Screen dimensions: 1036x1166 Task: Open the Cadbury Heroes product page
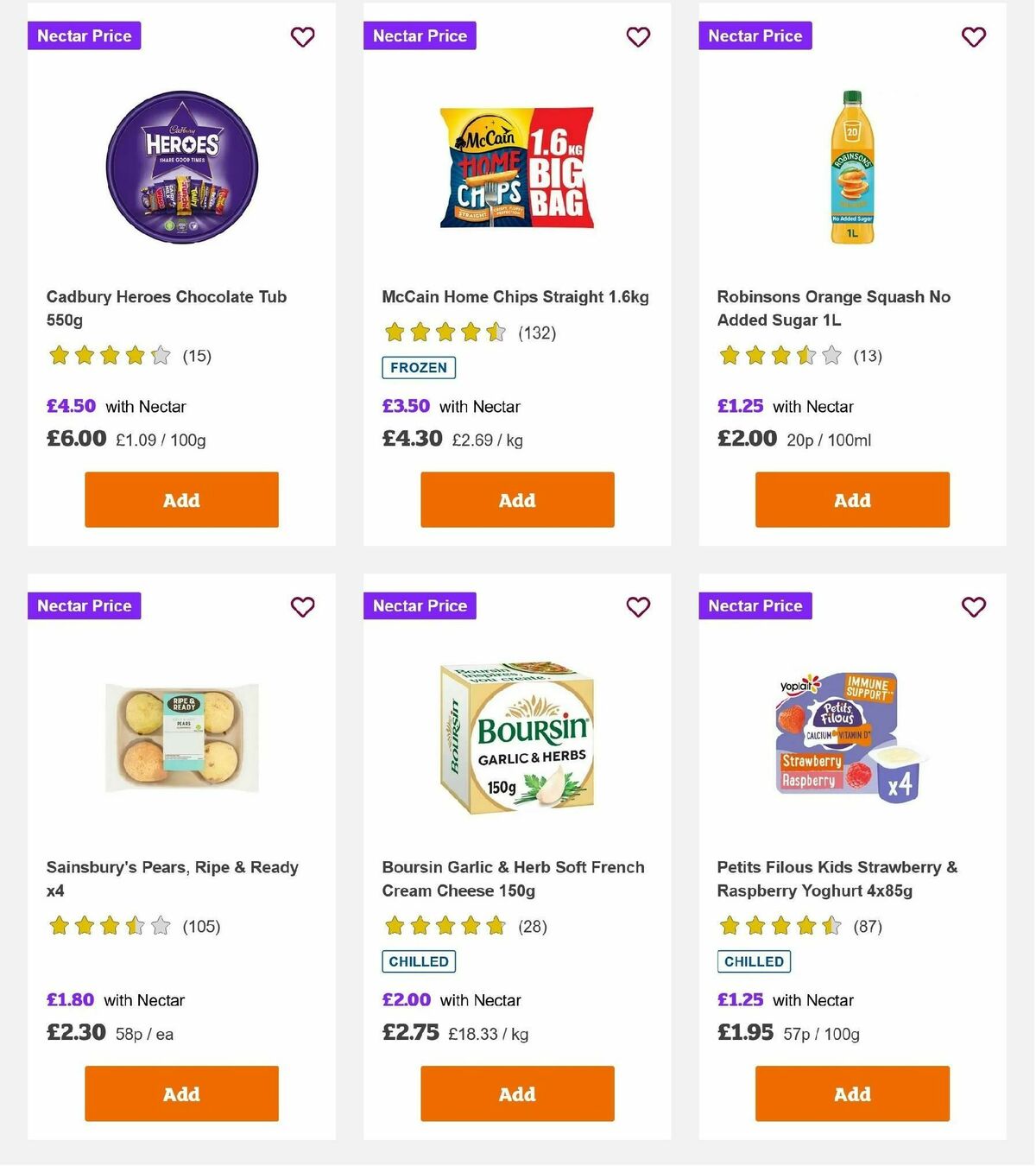coord(166,307)
